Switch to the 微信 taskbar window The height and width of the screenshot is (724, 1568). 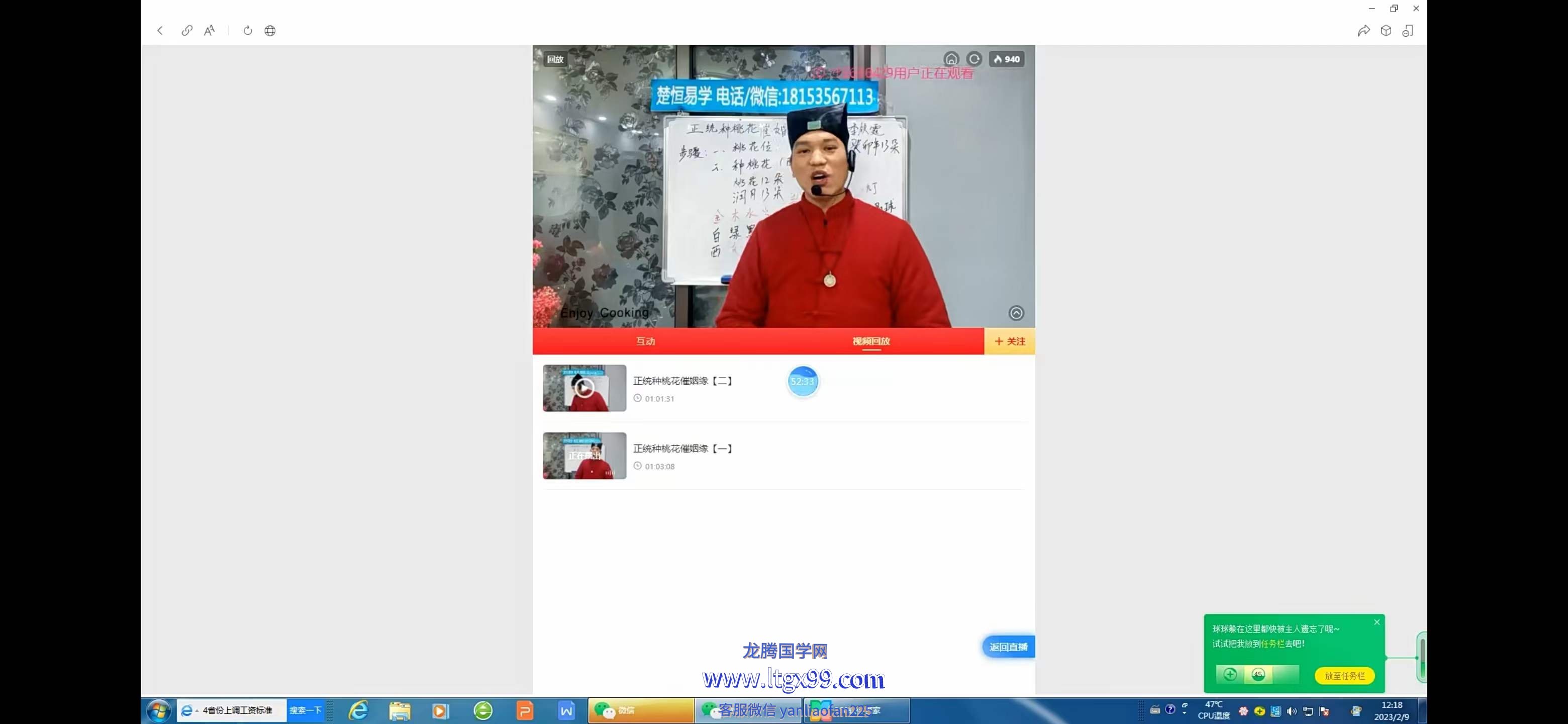coord(641,710)
